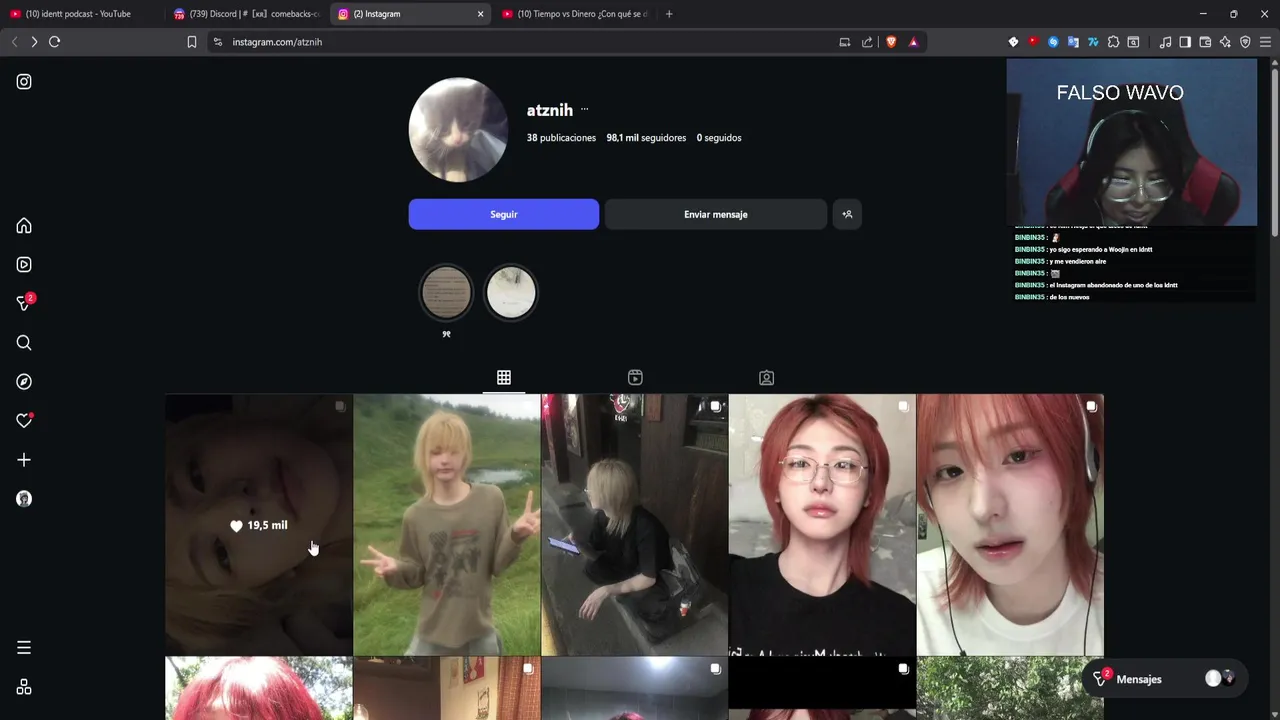Image resolution: width=1280 pixels, height=720 pixels.
Task: Click the suggest similar accounts icon button
Action: [x=847, y=214]
